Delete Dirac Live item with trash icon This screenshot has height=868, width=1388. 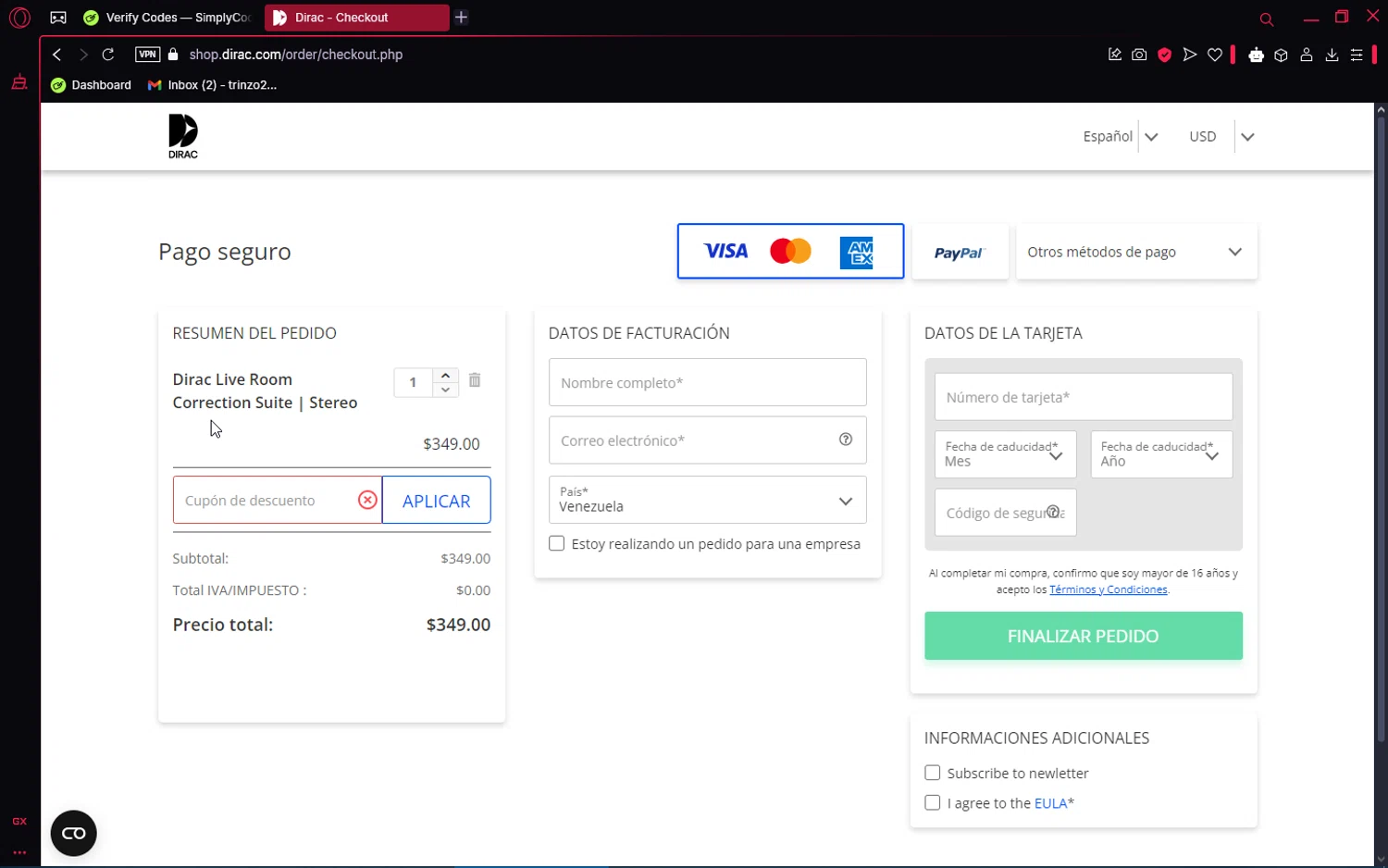pyautogui.click(x=475, y=380)
